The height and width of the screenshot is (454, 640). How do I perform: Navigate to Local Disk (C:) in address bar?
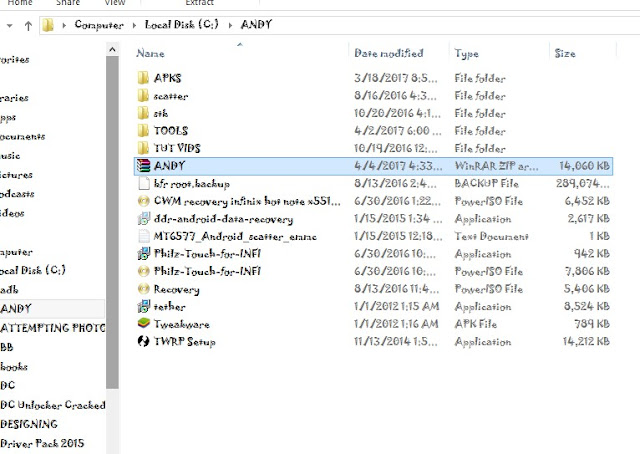click(182, 24)
